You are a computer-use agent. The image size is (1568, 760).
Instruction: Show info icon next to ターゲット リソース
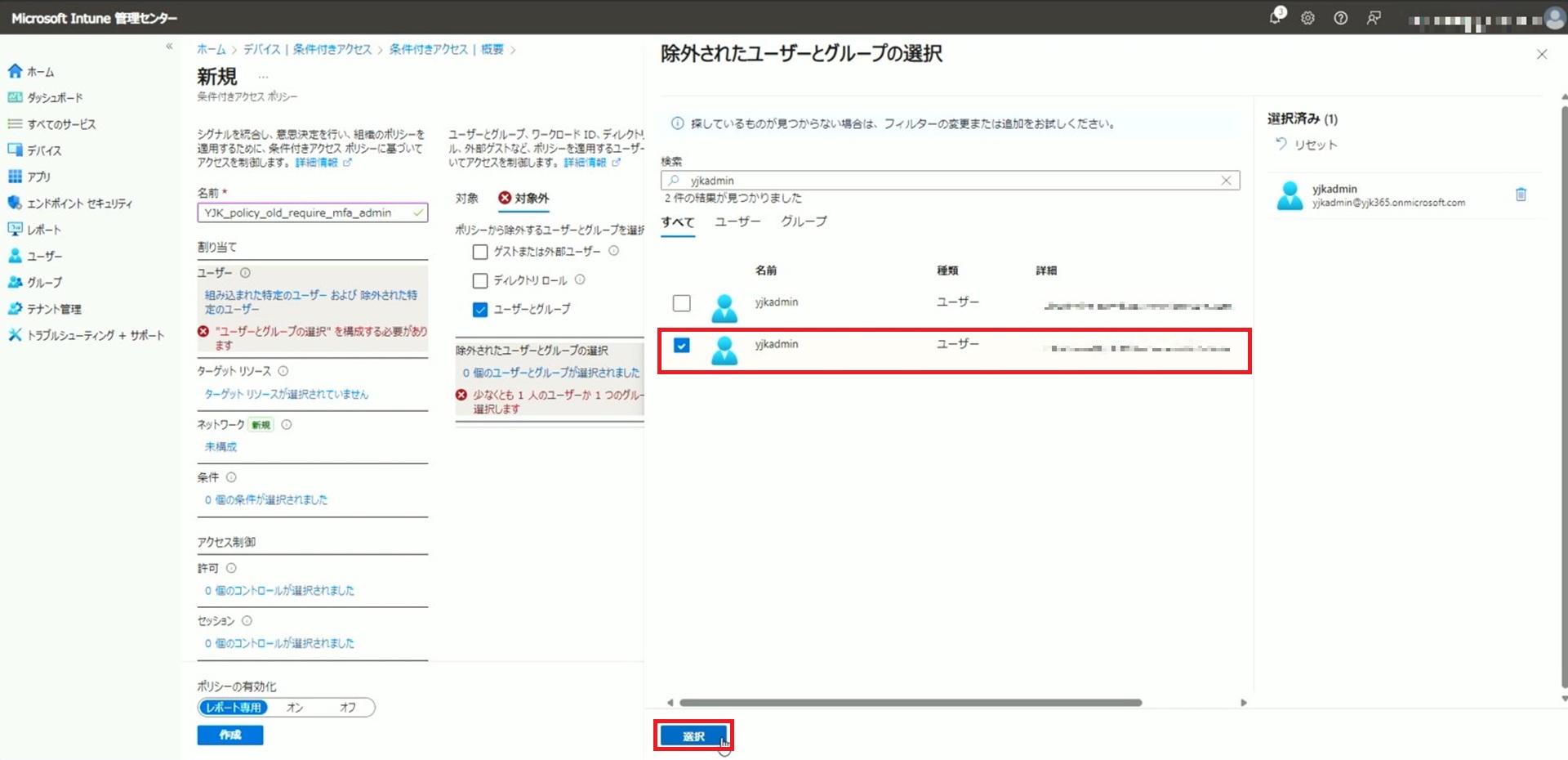283,371
